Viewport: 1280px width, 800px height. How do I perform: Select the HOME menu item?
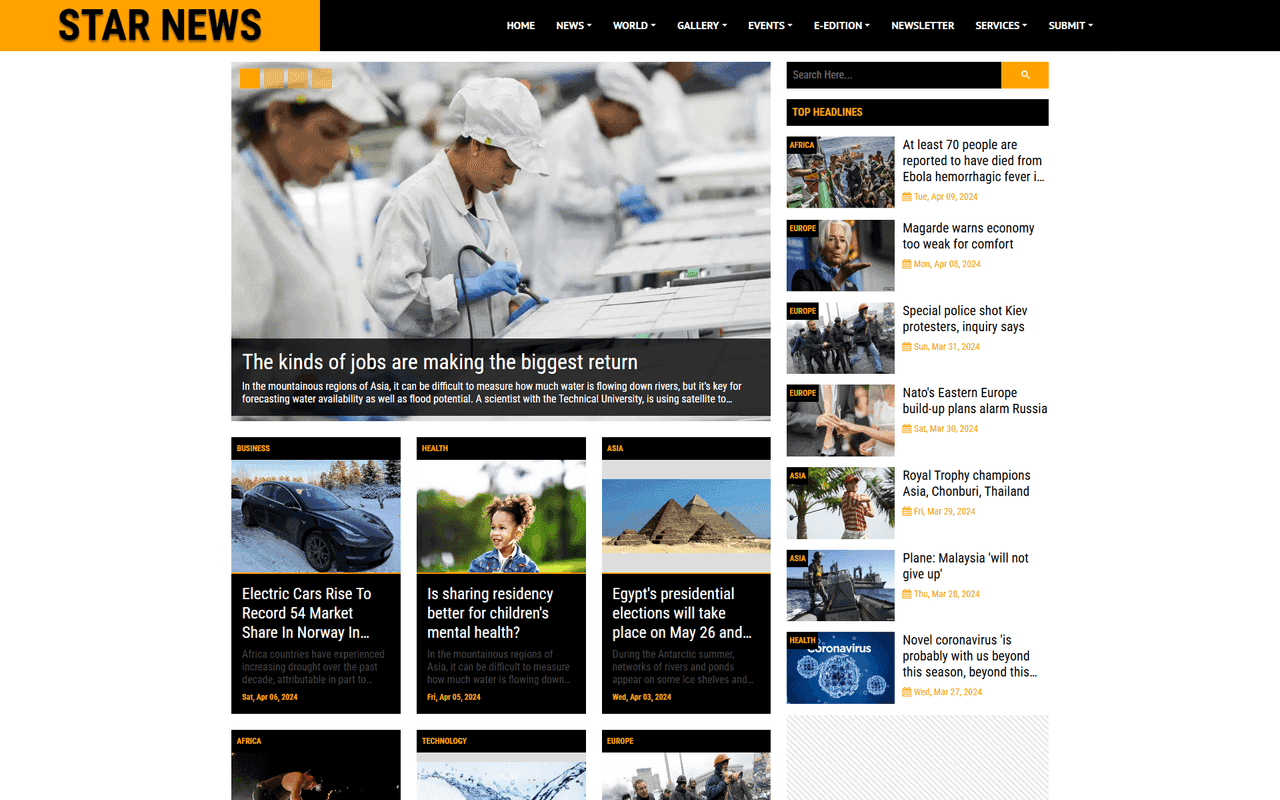[520, 25]
